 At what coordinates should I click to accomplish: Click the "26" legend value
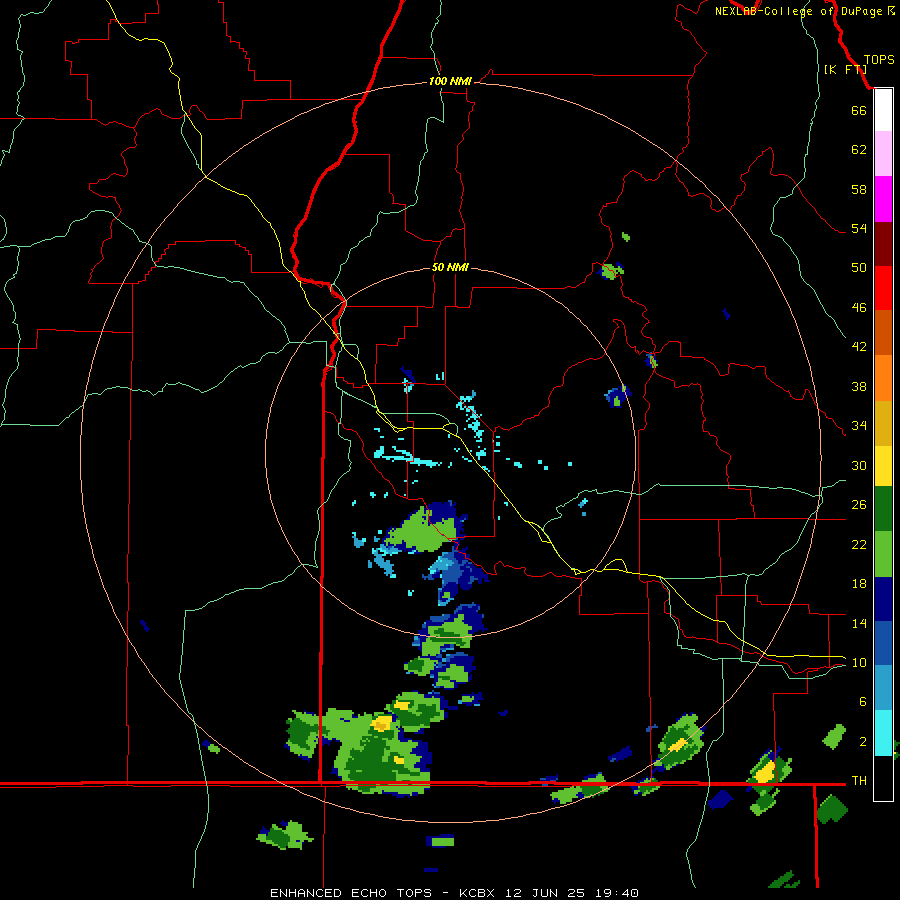pos(859,505)
